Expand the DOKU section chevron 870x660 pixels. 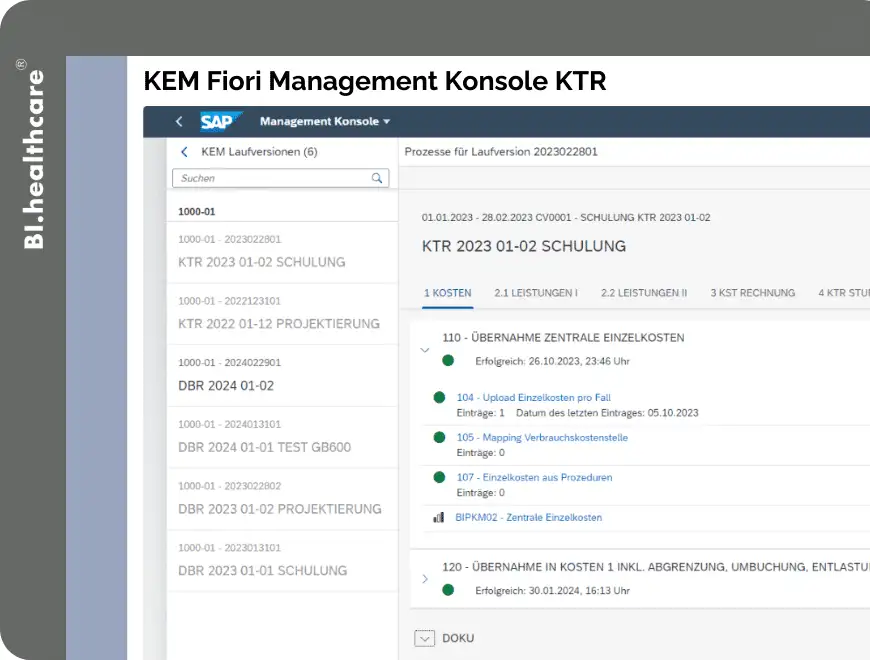coord(424,638)
